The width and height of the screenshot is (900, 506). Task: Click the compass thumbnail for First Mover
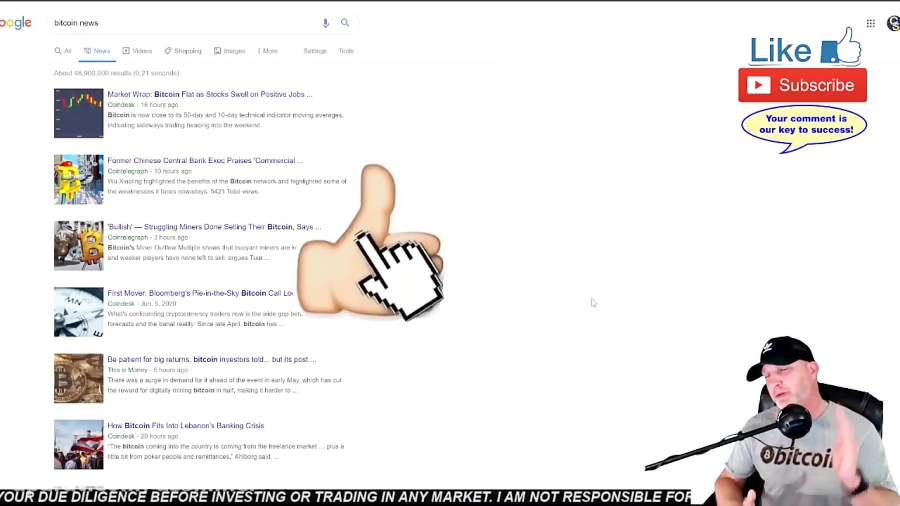click(x=79, y=312)
